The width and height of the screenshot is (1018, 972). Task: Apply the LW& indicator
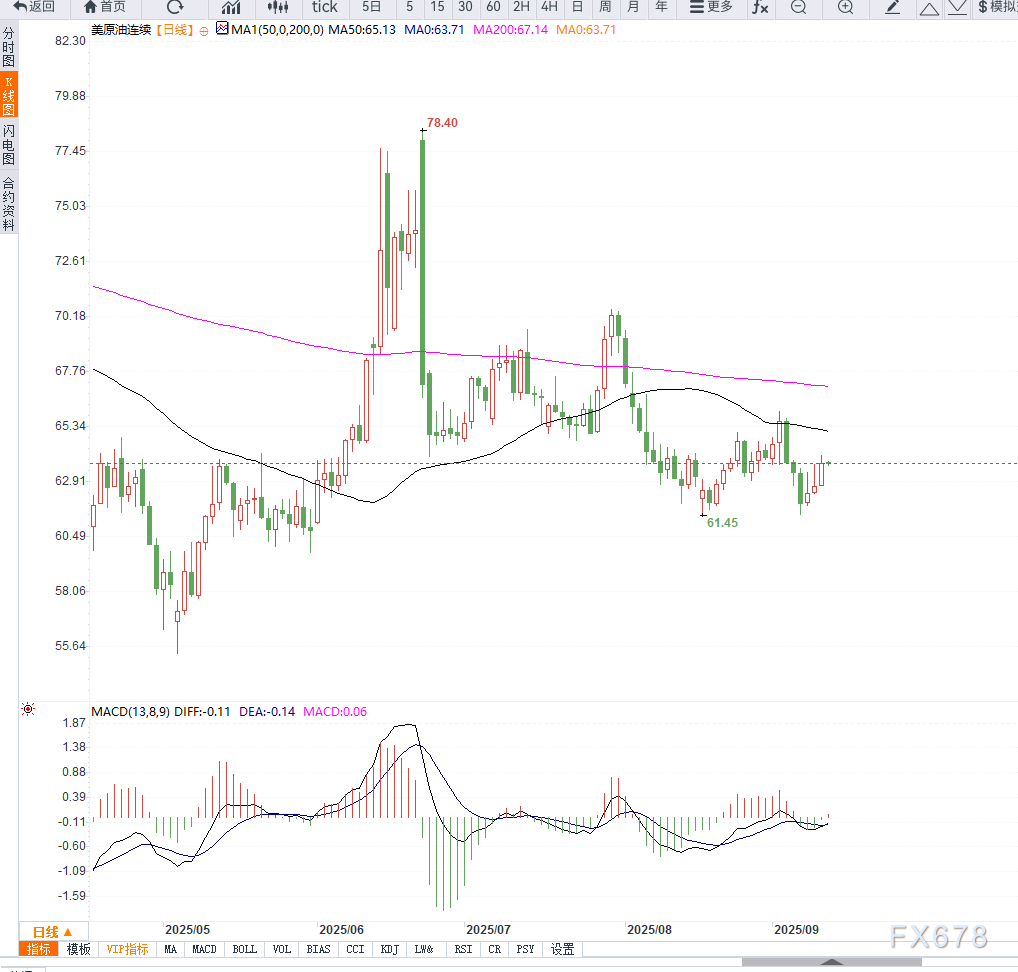424,949
